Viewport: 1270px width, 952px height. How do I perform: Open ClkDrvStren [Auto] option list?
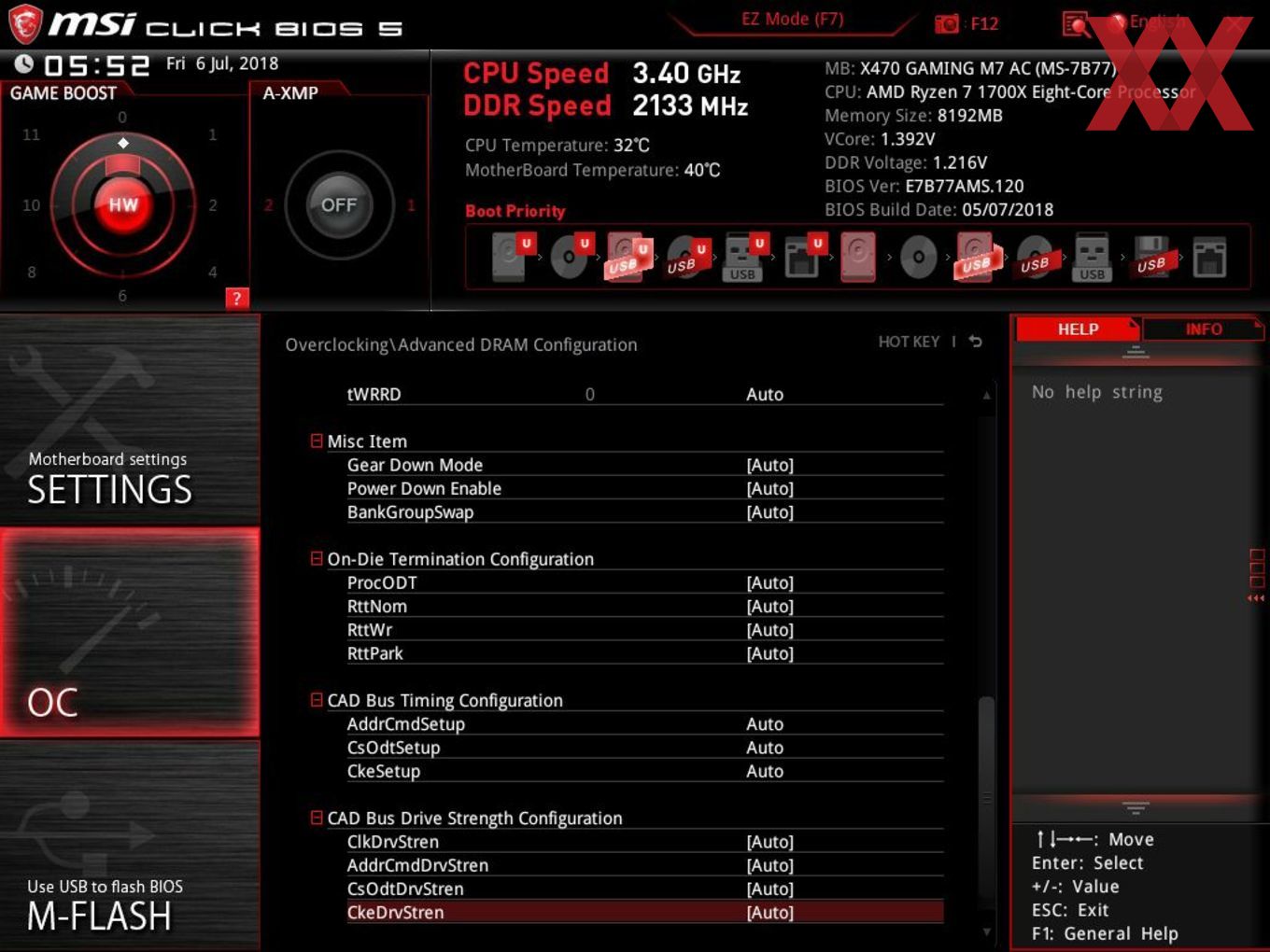tap(769, 842)
